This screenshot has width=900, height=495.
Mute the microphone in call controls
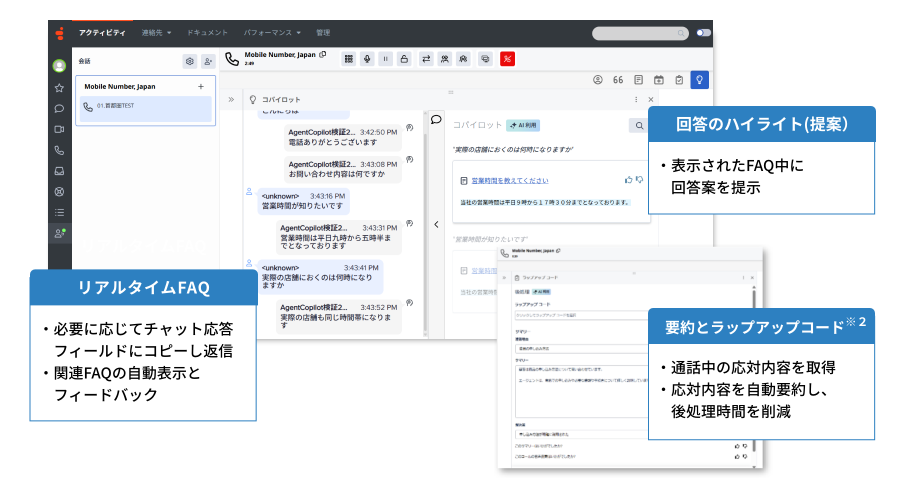point(367,59)
